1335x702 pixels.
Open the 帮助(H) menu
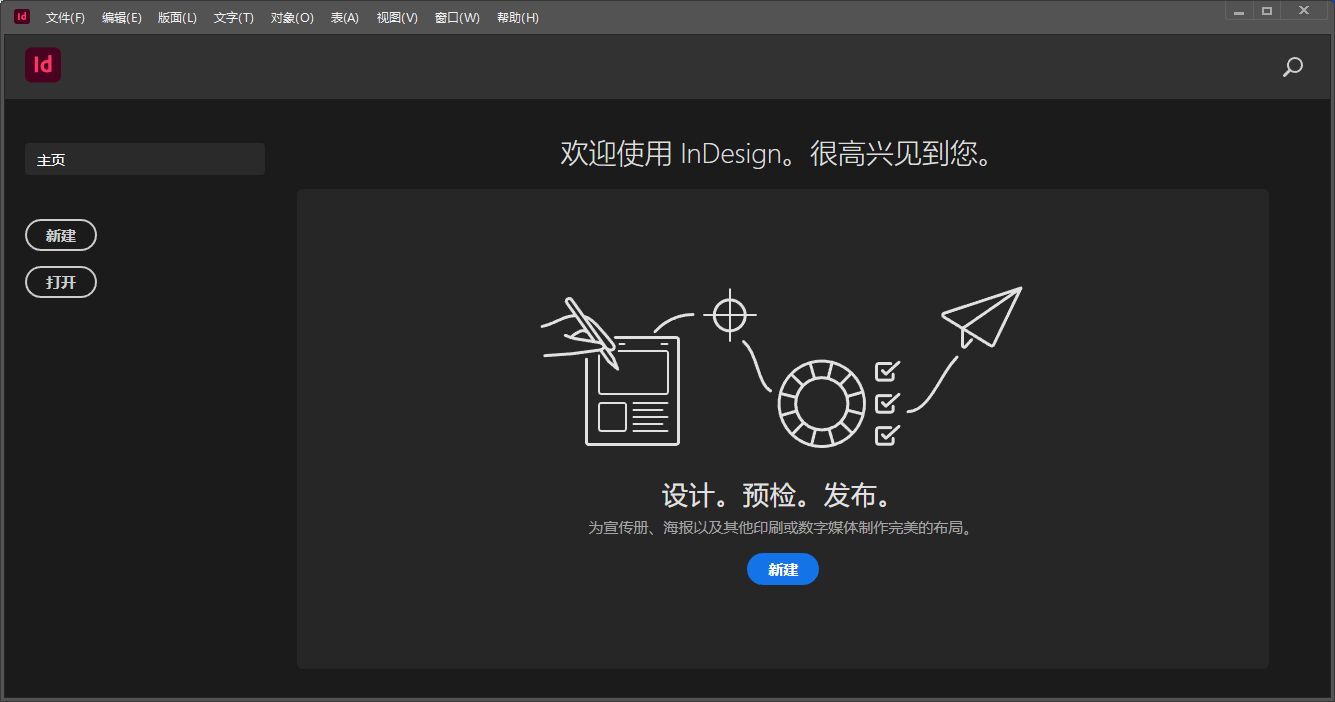[518, 18]
